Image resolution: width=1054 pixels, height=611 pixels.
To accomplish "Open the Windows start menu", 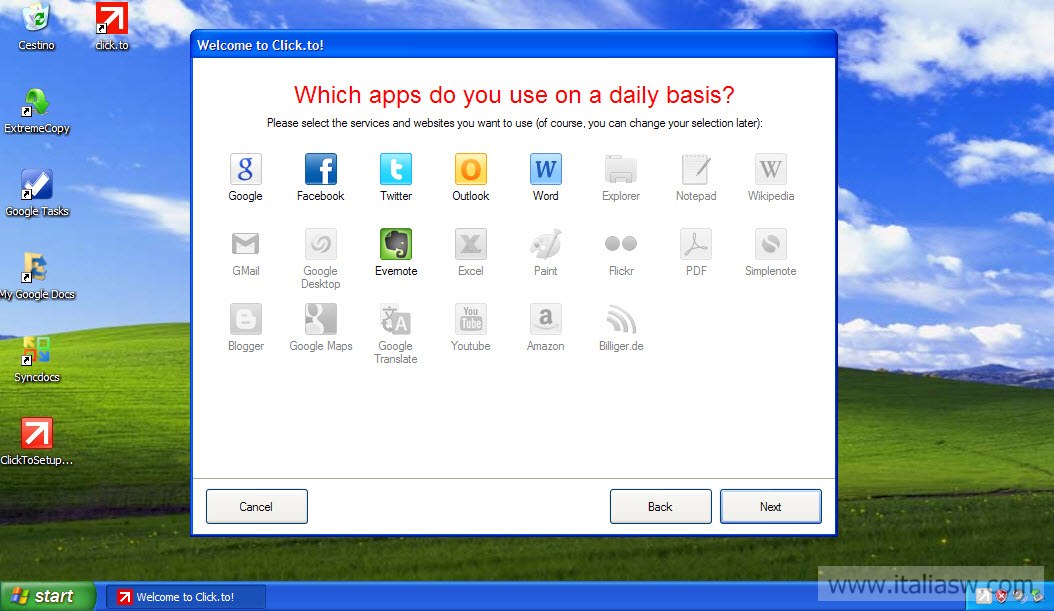I will [47, 596].
